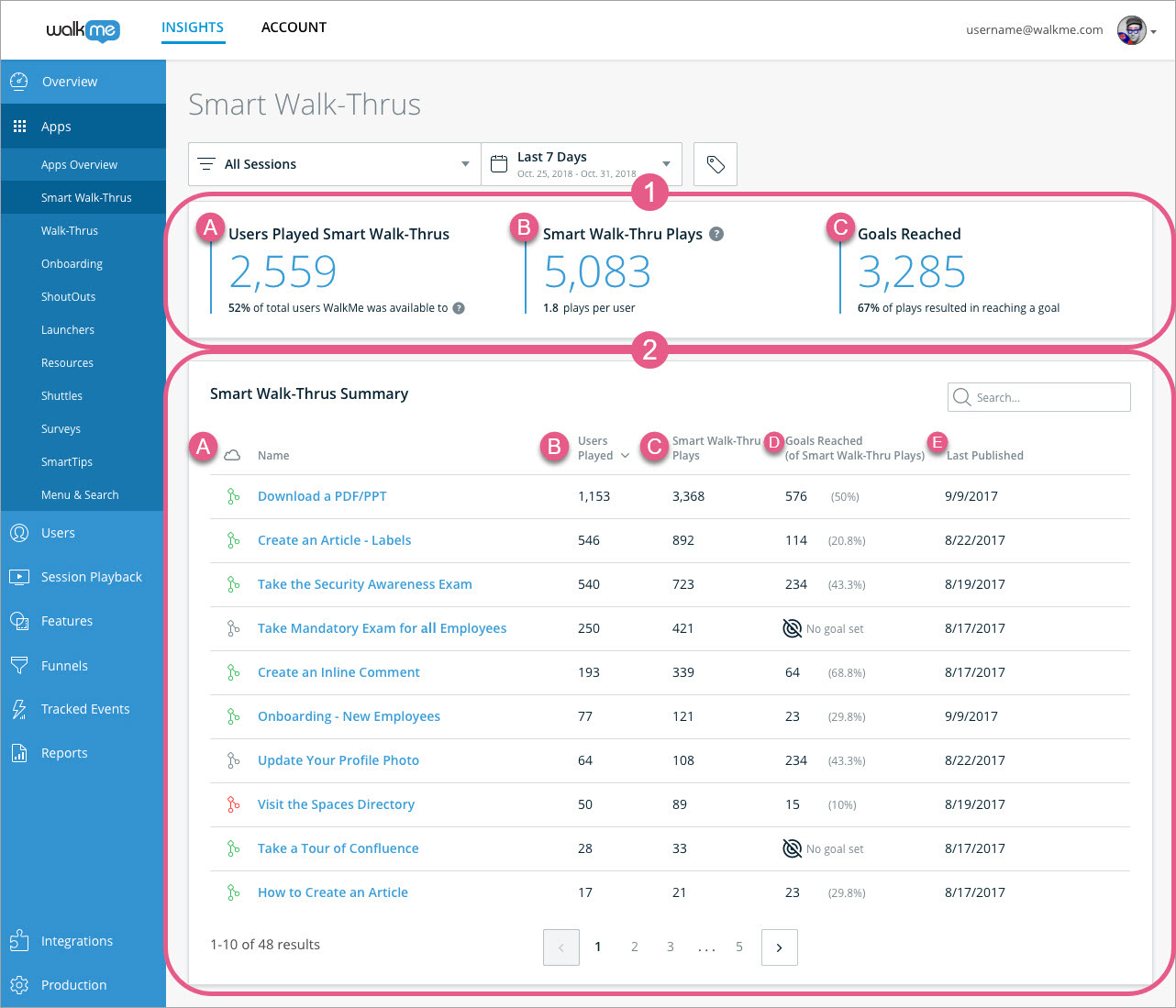The height and width of the screenshot is (1008, 1176).
Task: Click the Integrations sidebar icon
Action: point(19,940)
